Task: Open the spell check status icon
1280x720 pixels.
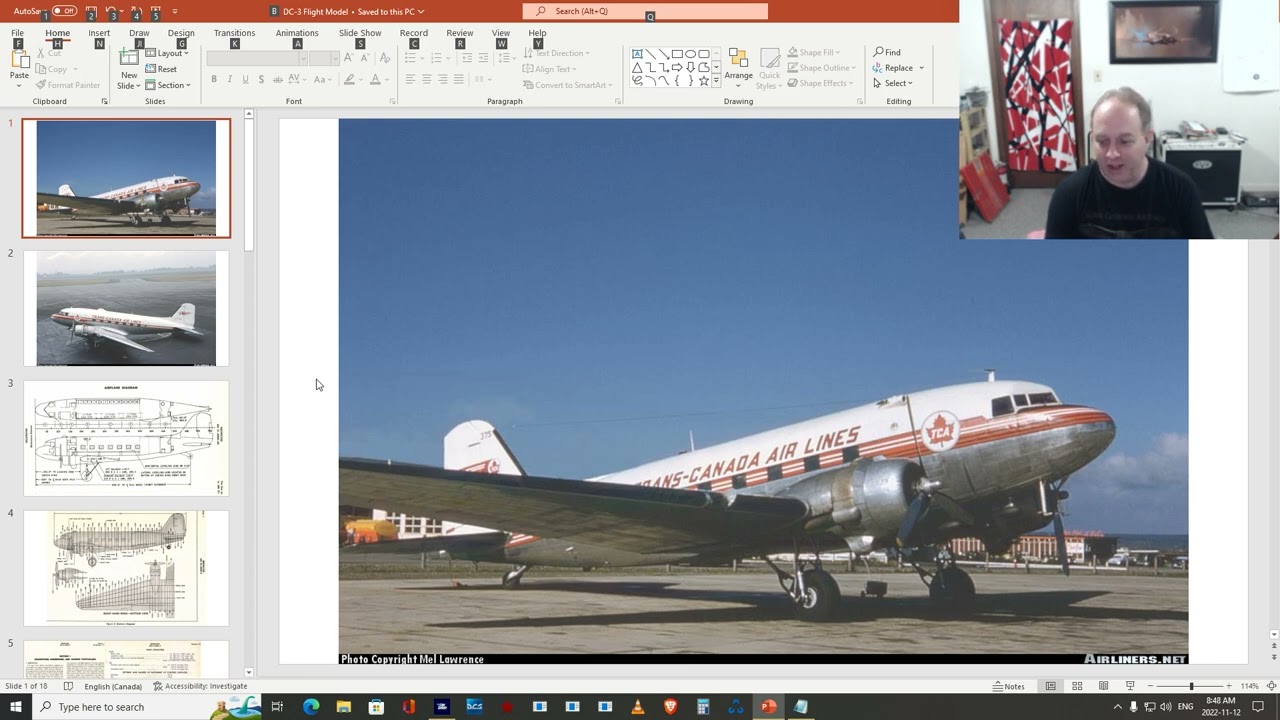Action: tap(68, 686)
